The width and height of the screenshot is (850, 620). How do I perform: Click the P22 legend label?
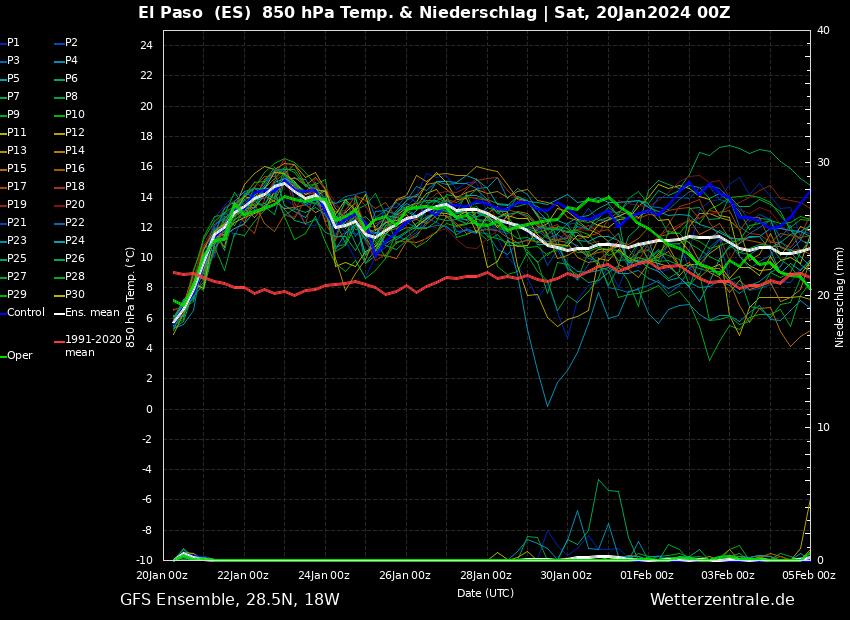[75, 223]
